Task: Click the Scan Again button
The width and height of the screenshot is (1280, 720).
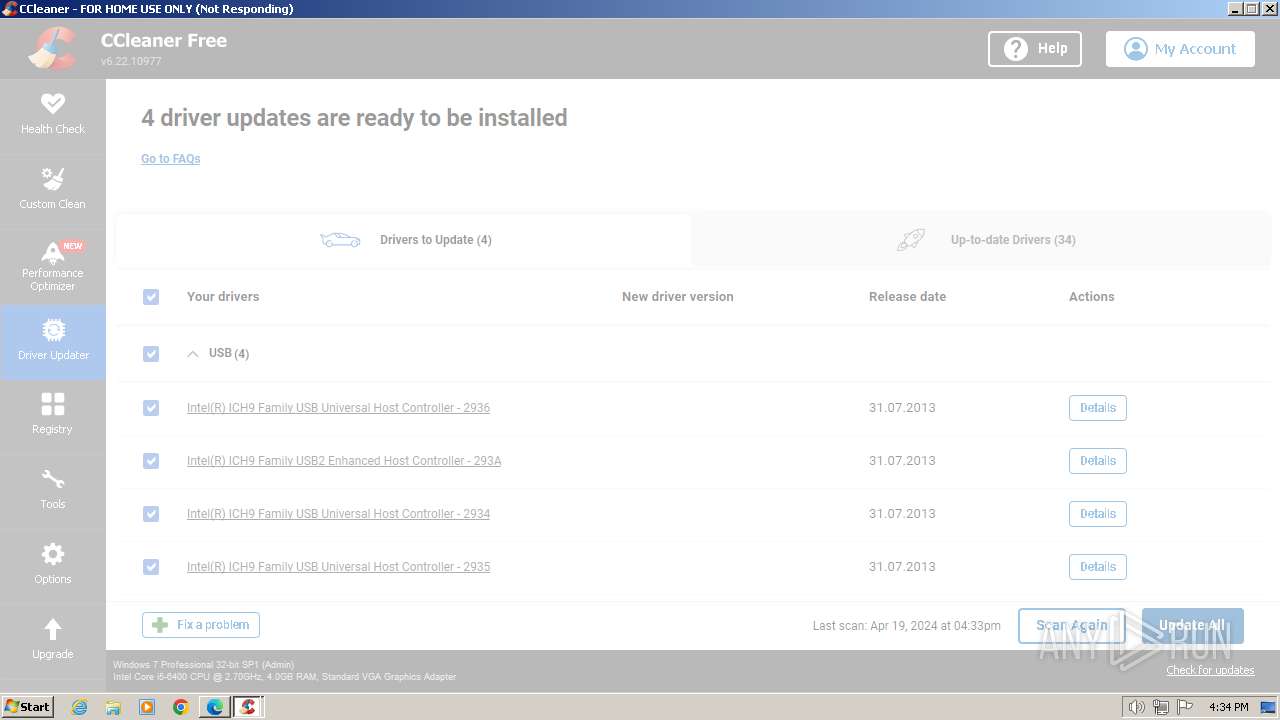Action: (1071, 626)
